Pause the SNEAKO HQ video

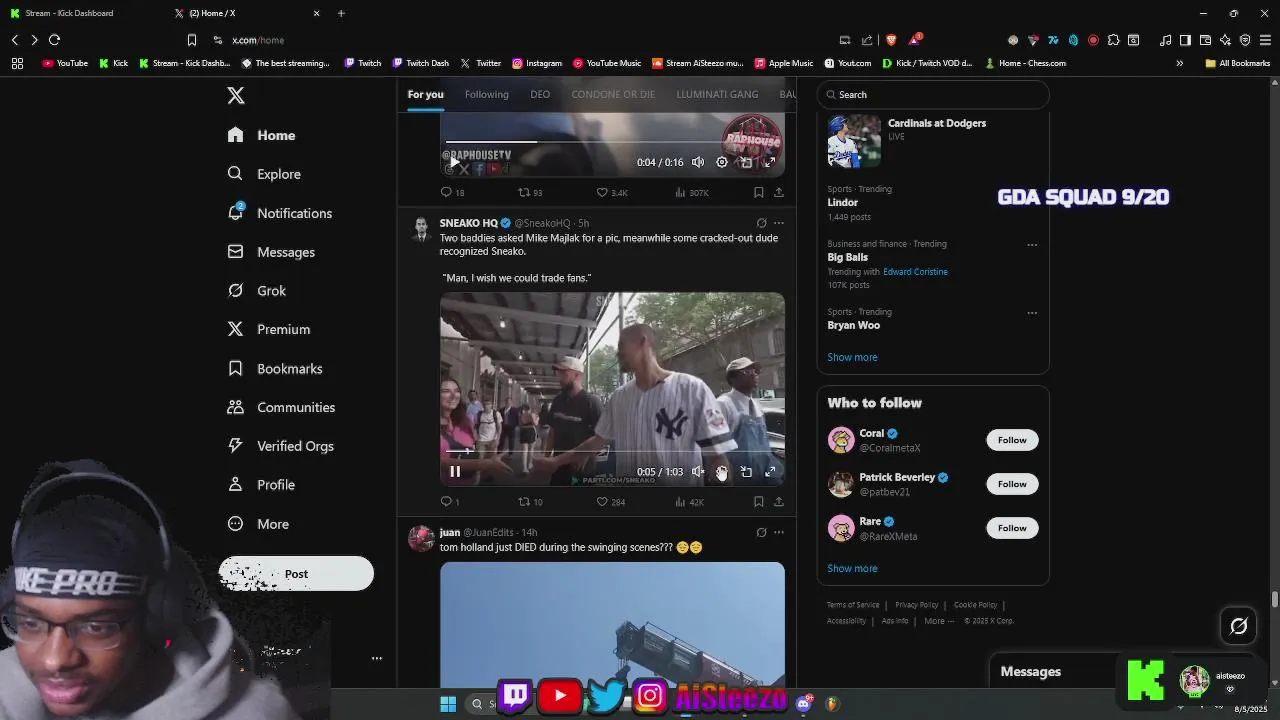pyautogui.click(x=455, y=472)
